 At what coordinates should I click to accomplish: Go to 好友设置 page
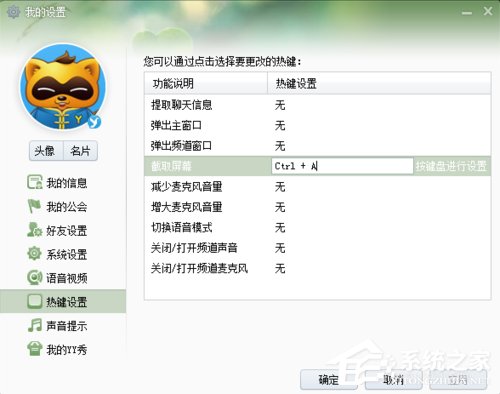click(x=63, y=230)
